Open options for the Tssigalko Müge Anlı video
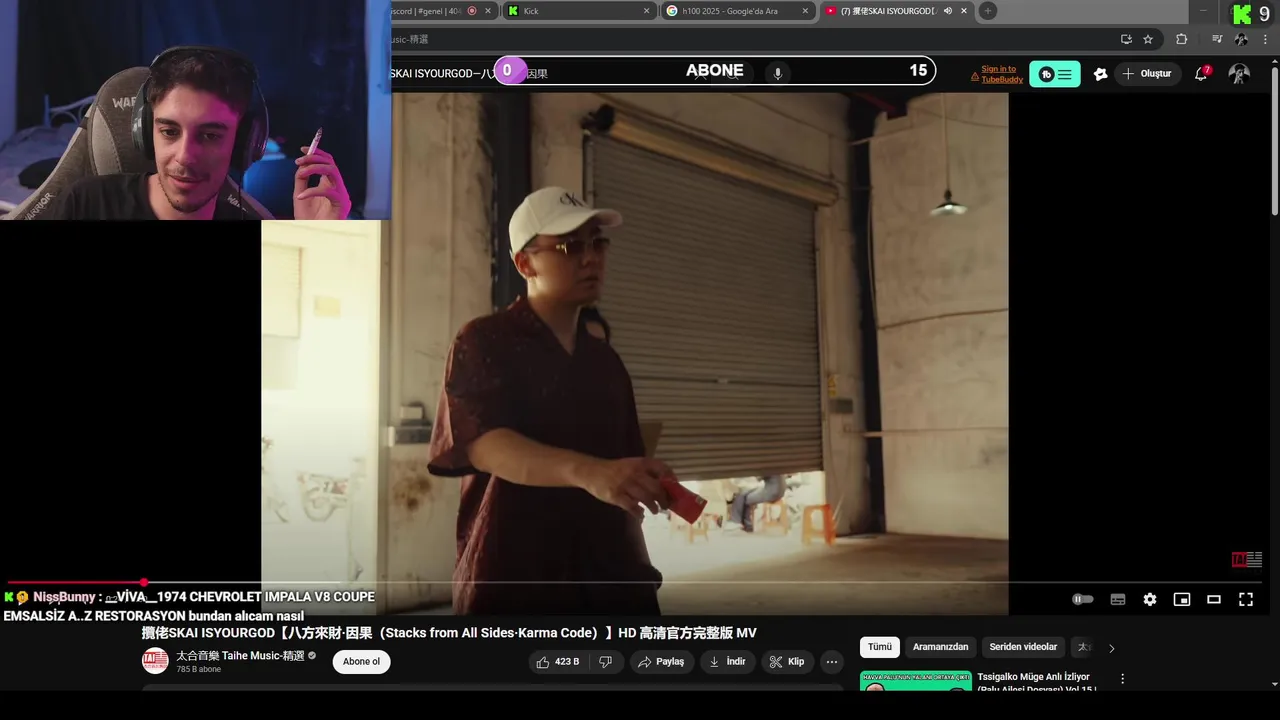The width and height of the screenshot is (1280, 720). coord(1122,678)
